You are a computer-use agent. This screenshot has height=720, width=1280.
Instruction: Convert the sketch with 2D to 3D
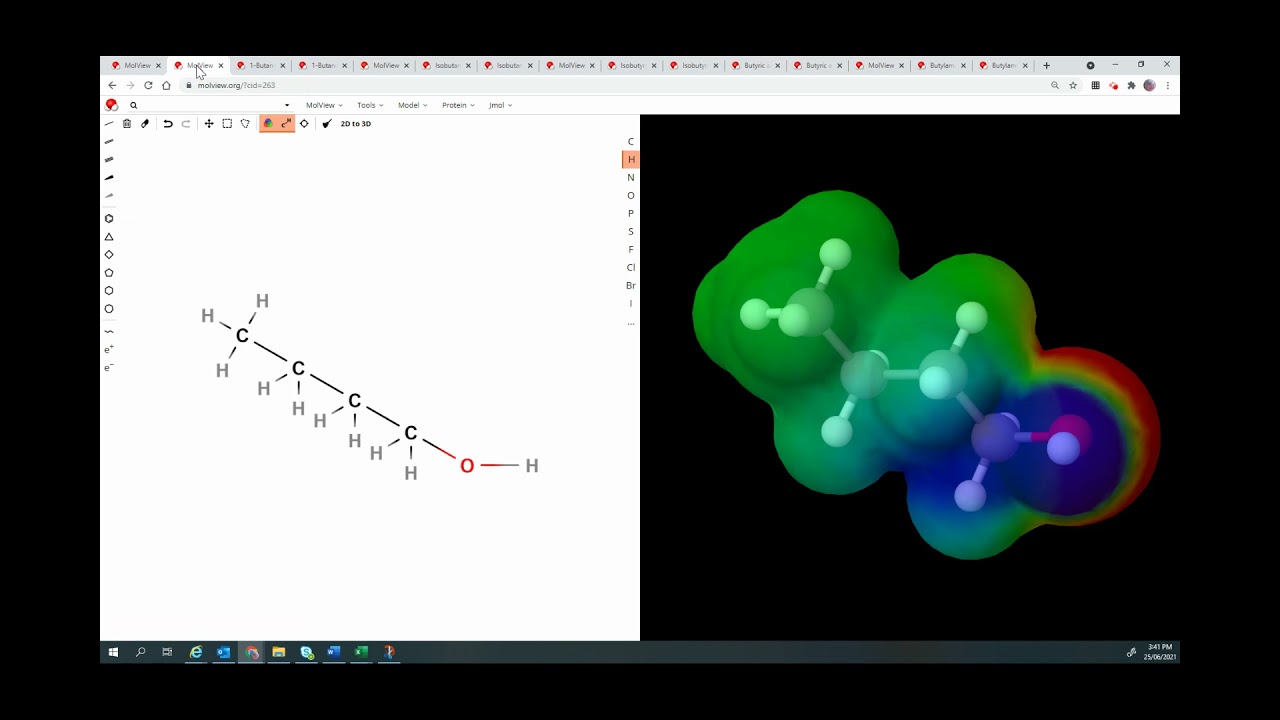[x=355, y=123]
